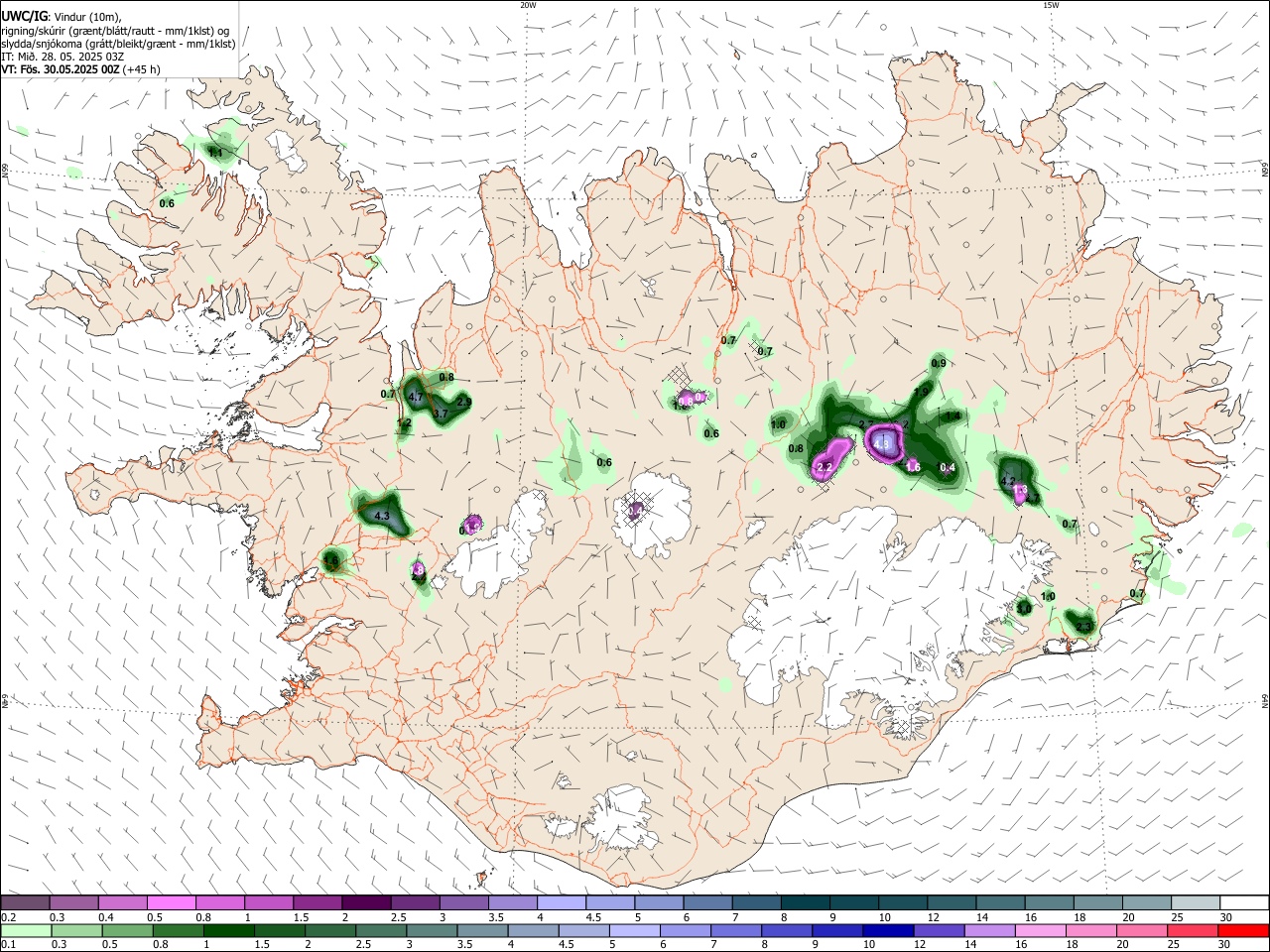Click the init time 'IT: Mið. 28. 05. 2025 03Z'
Viewport: 1270px width, 952px height.
pos(63,57)
